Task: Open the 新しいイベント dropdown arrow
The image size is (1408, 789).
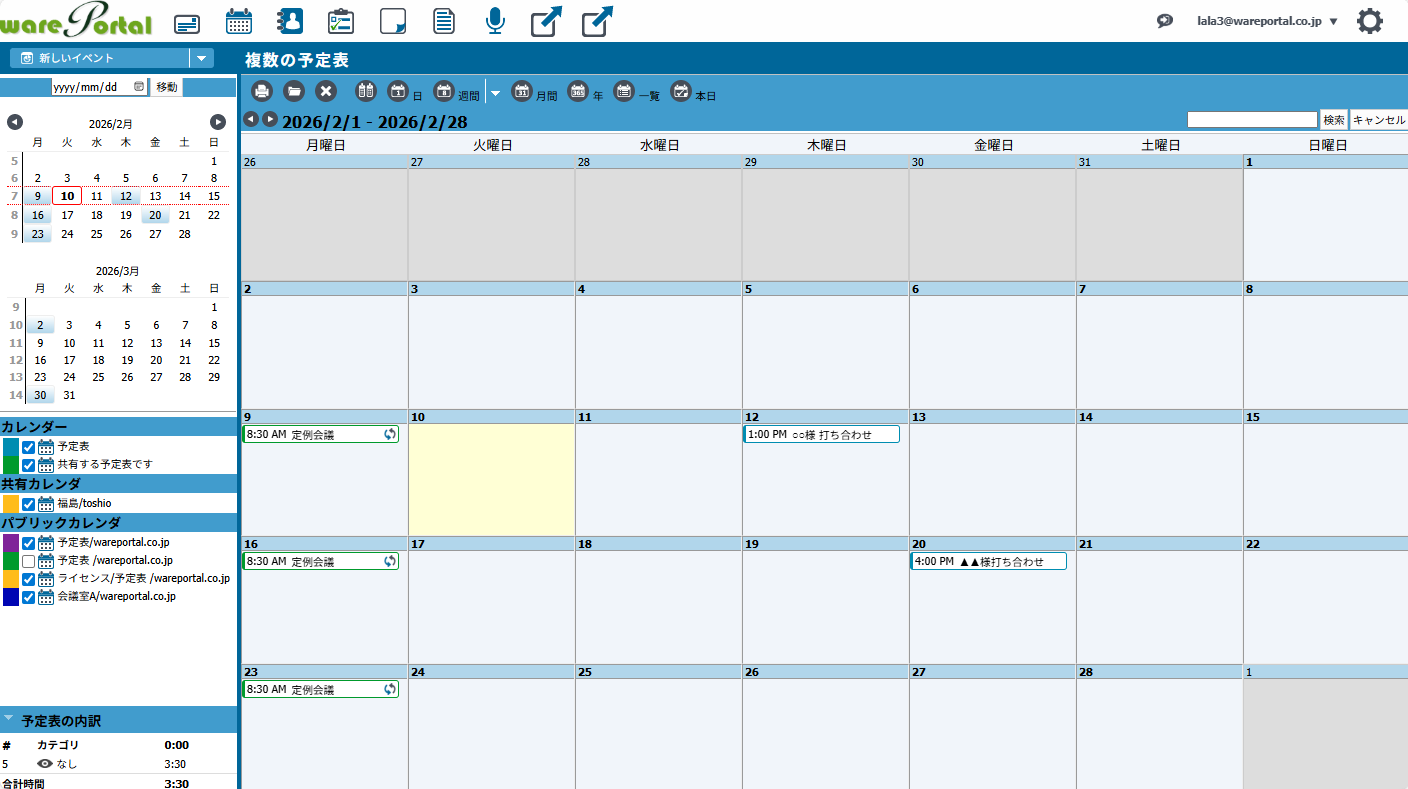Action: (x=202, y=58)
